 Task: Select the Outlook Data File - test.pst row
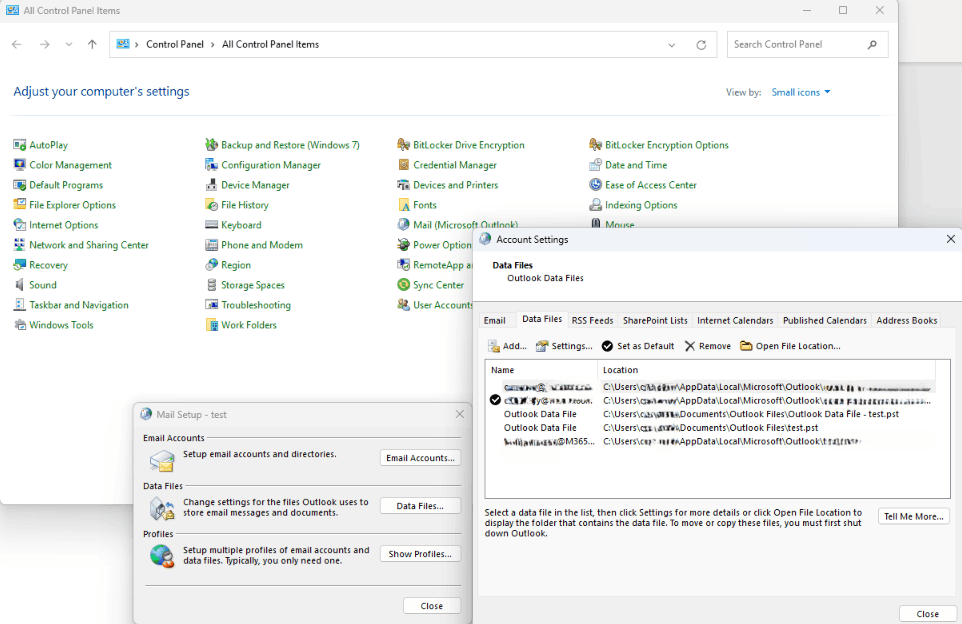coord(710,414)
